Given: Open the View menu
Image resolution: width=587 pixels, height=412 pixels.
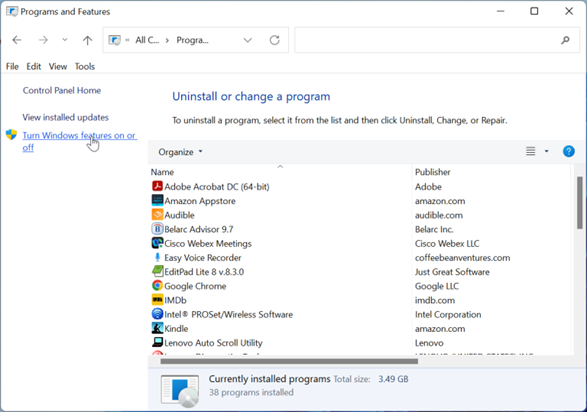Looking at the screenshot, I should click(58, 67).
